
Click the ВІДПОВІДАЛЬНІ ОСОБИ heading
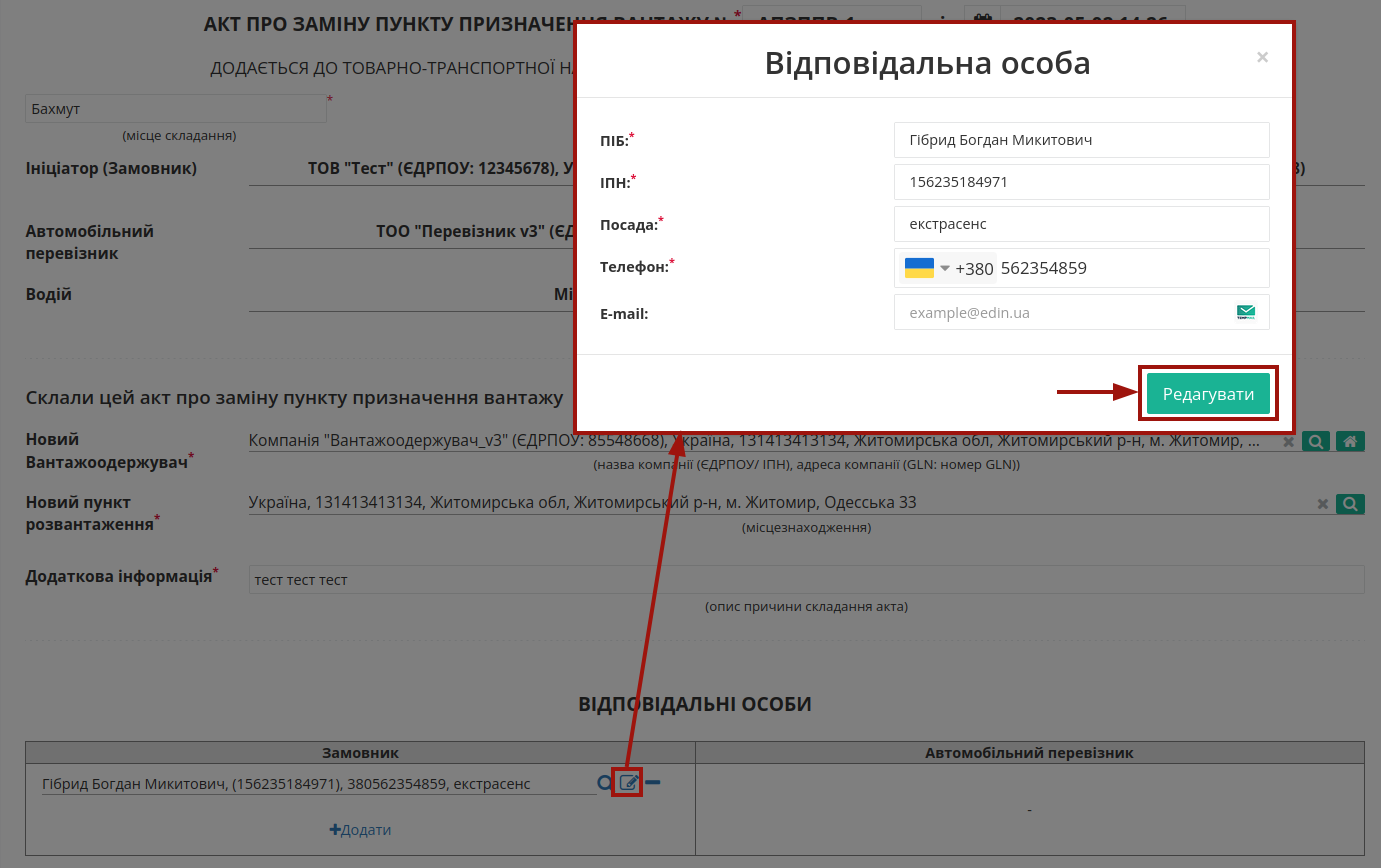(x=695, y=704)
